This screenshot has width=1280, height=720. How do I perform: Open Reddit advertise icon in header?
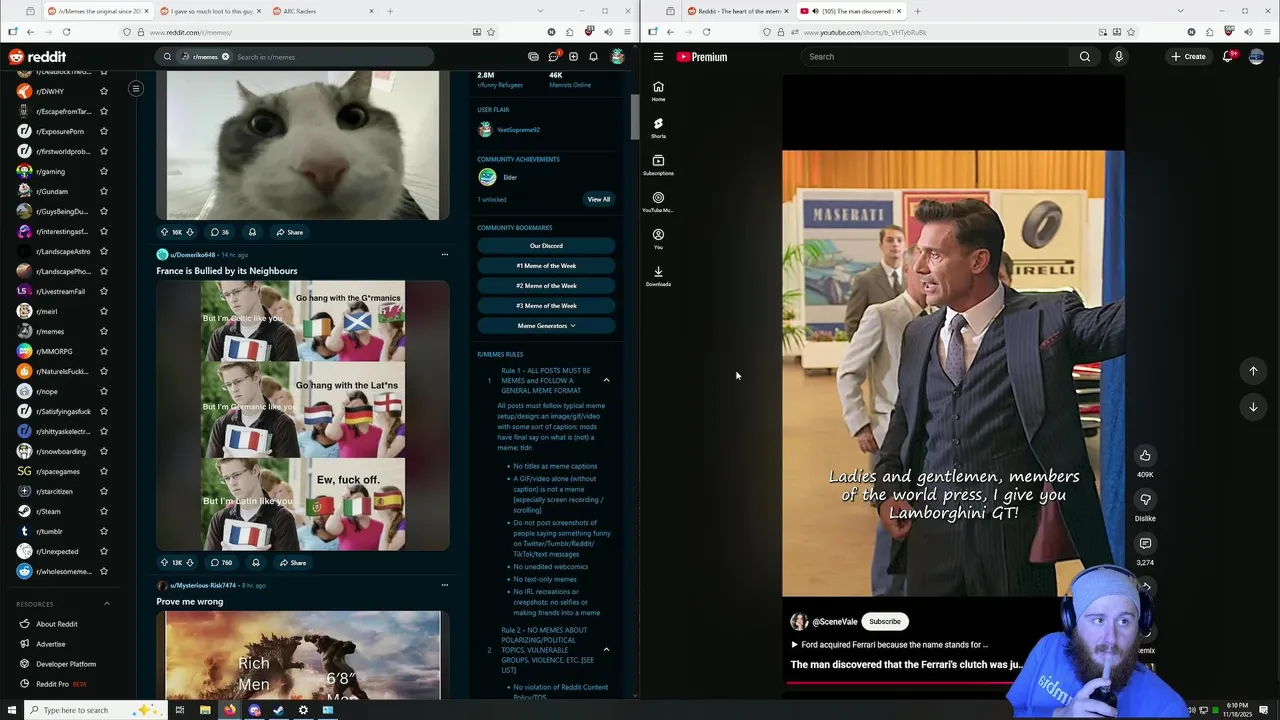[x=533, y=57]
